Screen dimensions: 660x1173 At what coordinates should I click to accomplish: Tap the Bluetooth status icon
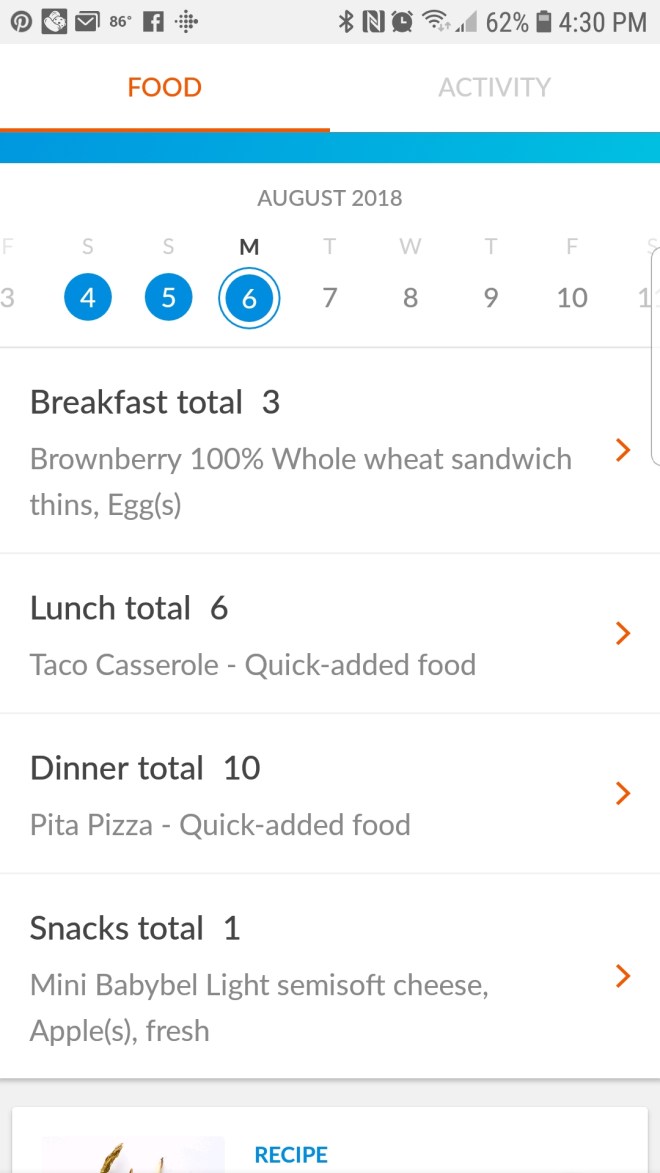pyautogui.click(x=346, y=21)
